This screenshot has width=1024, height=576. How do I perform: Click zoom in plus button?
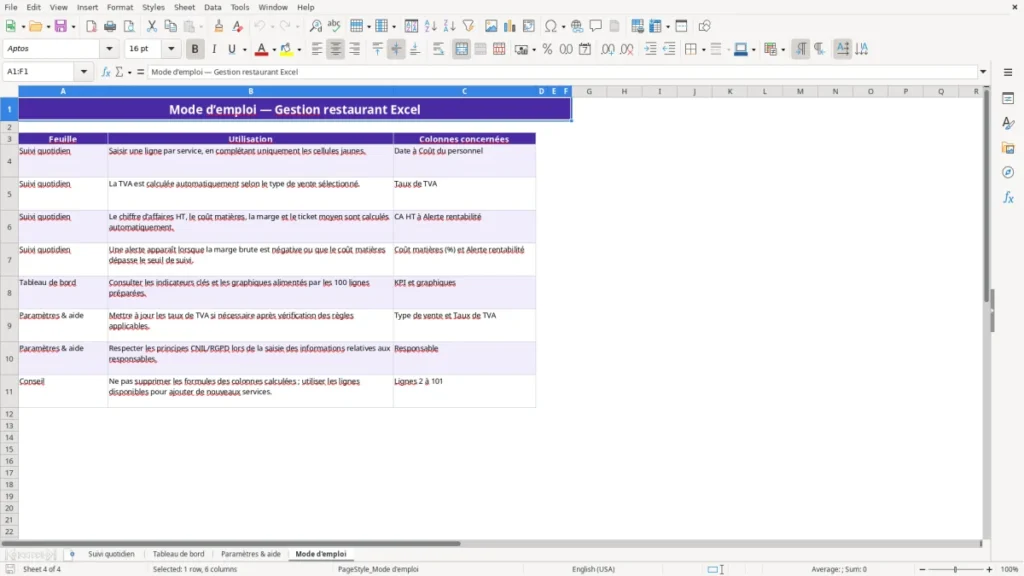pyautogui.click(x=989, y=569)
